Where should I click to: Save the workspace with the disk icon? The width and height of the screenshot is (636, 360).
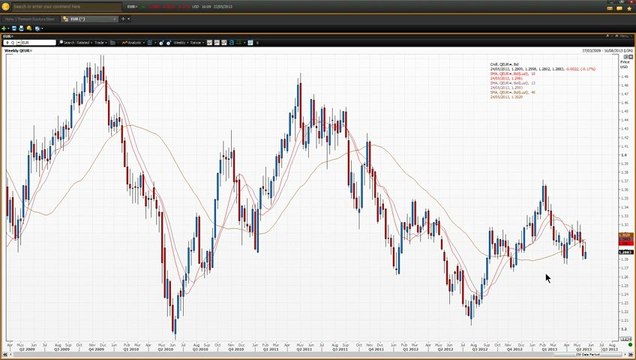coord(14,28)
